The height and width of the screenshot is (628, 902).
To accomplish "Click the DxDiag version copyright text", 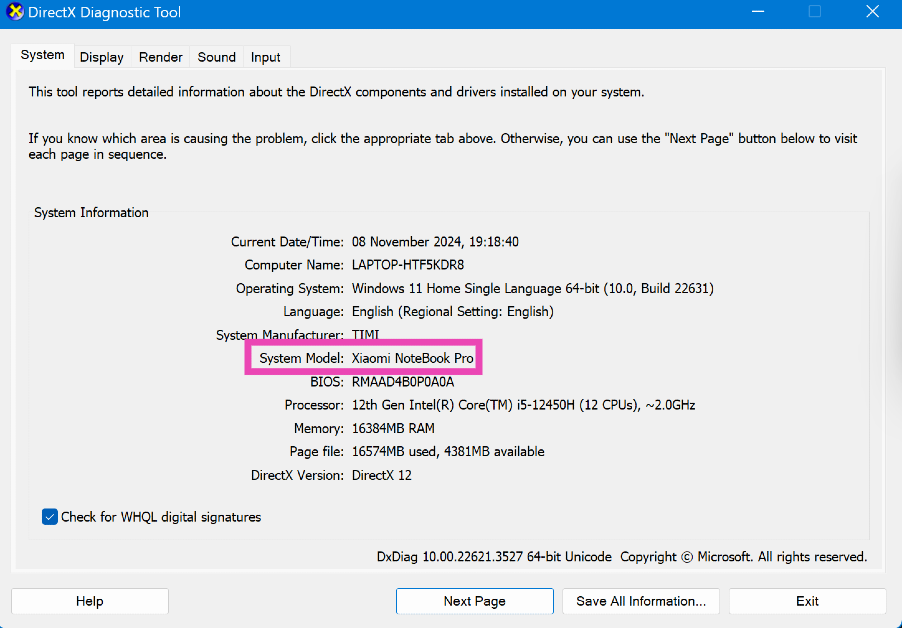I will point(621,556).
